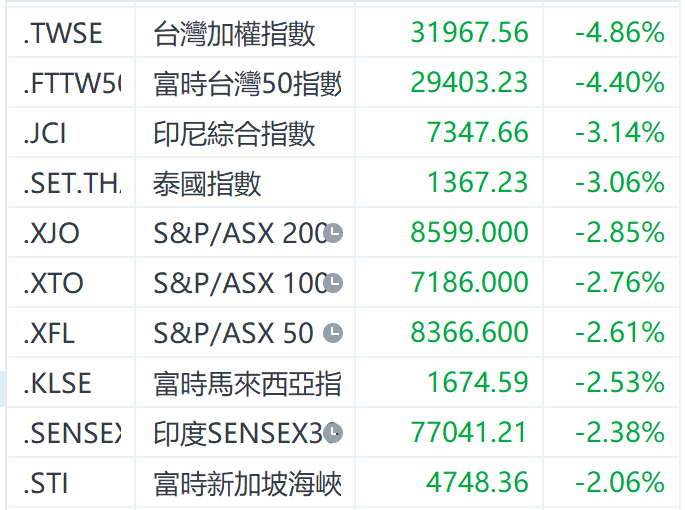Click the -4.40% change value
The width and height of the screenshot is (685, 510).
coord(620,83)
